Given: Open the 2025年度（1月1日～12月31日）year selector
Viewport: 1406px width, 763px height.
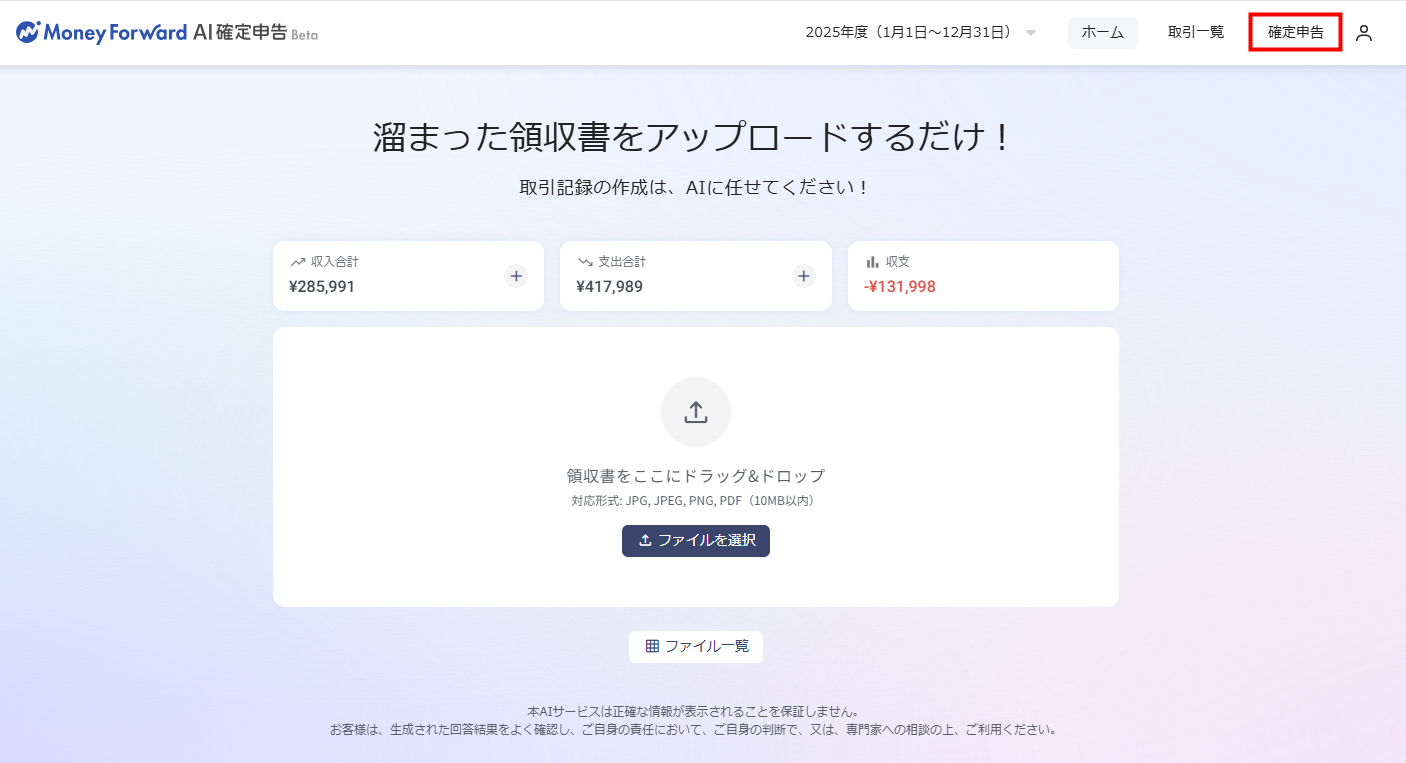Looking at the screenshot, I should [x=909, y=33].
